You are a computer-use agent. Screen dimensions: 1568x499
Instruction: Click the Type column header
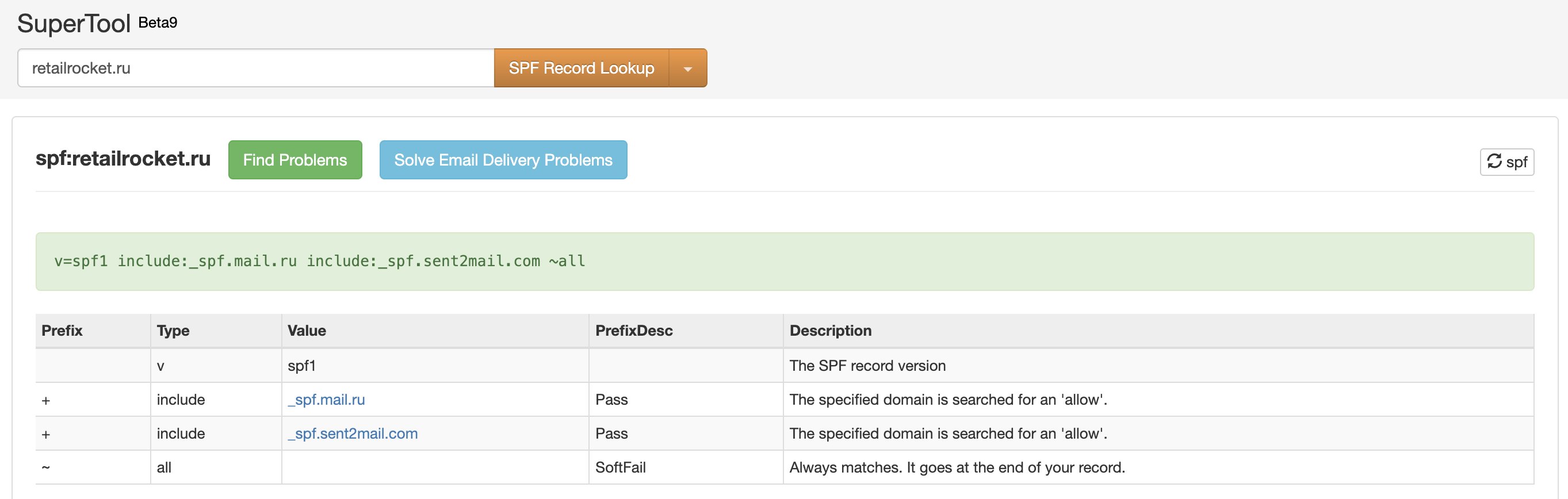coord(173,331)
